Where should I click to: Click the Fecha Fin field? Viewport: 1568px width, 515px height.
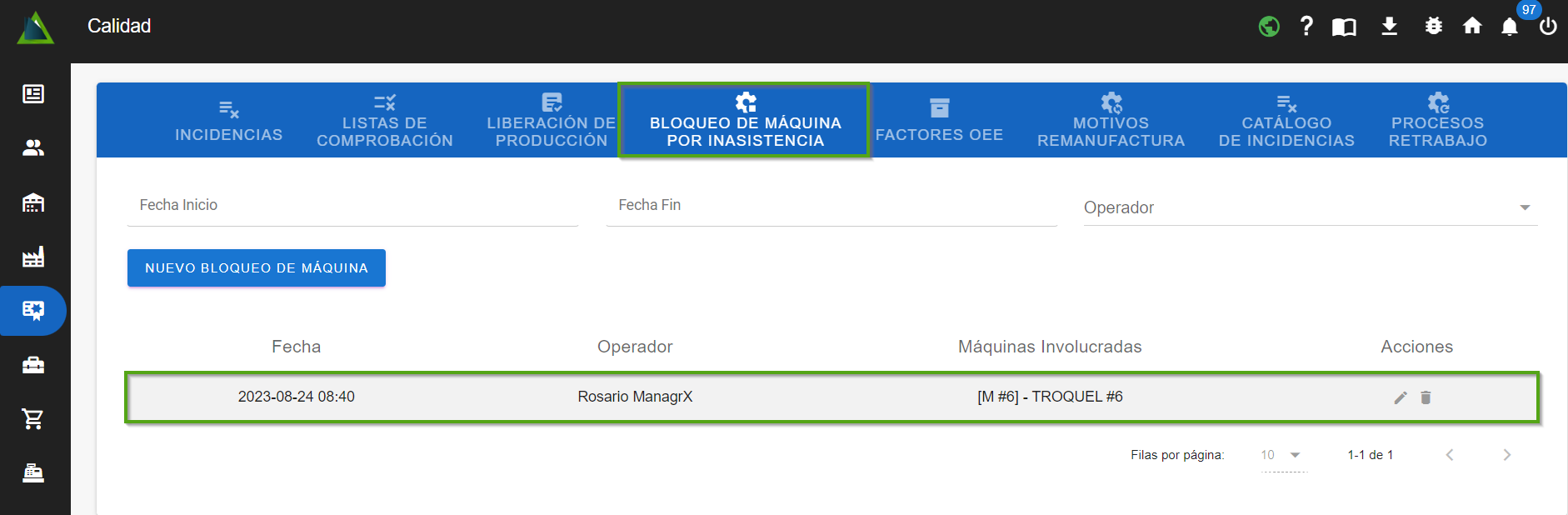click(831, 206)
